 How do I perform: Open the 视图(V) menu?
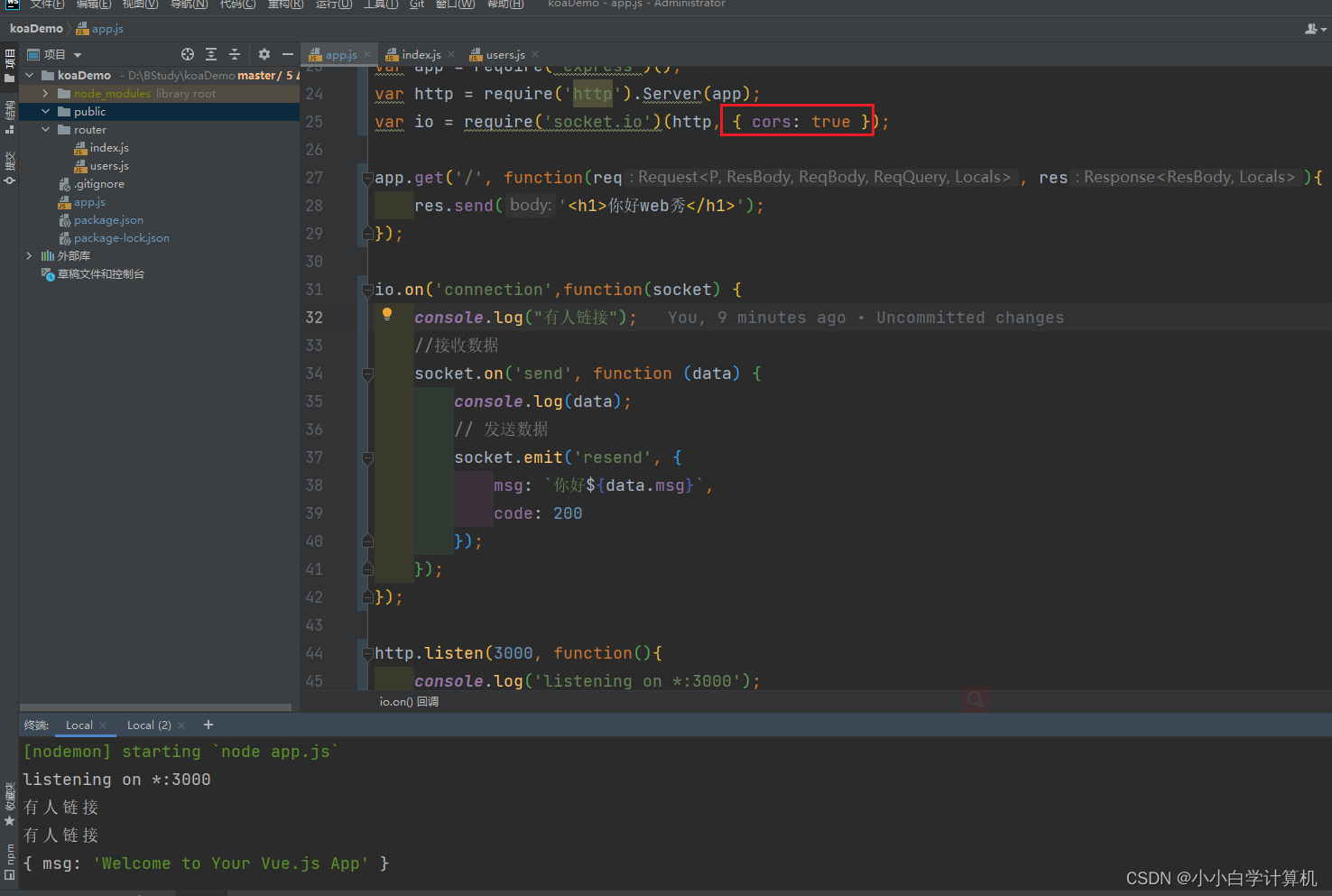141,5
